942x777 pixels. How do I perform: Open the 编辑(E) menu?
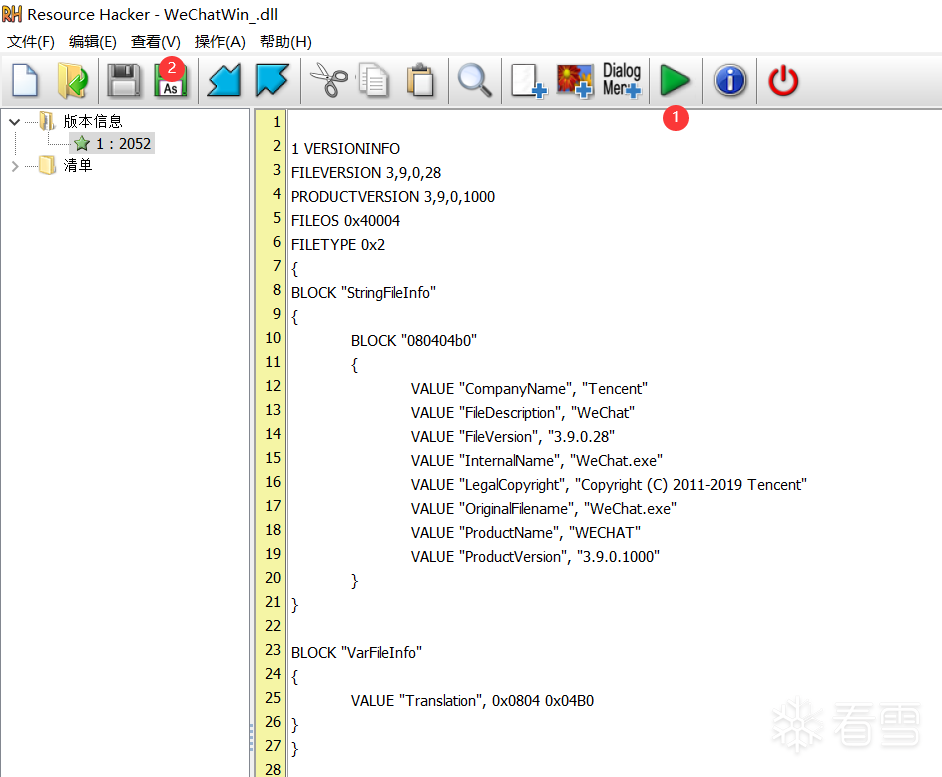coord(93,41)
